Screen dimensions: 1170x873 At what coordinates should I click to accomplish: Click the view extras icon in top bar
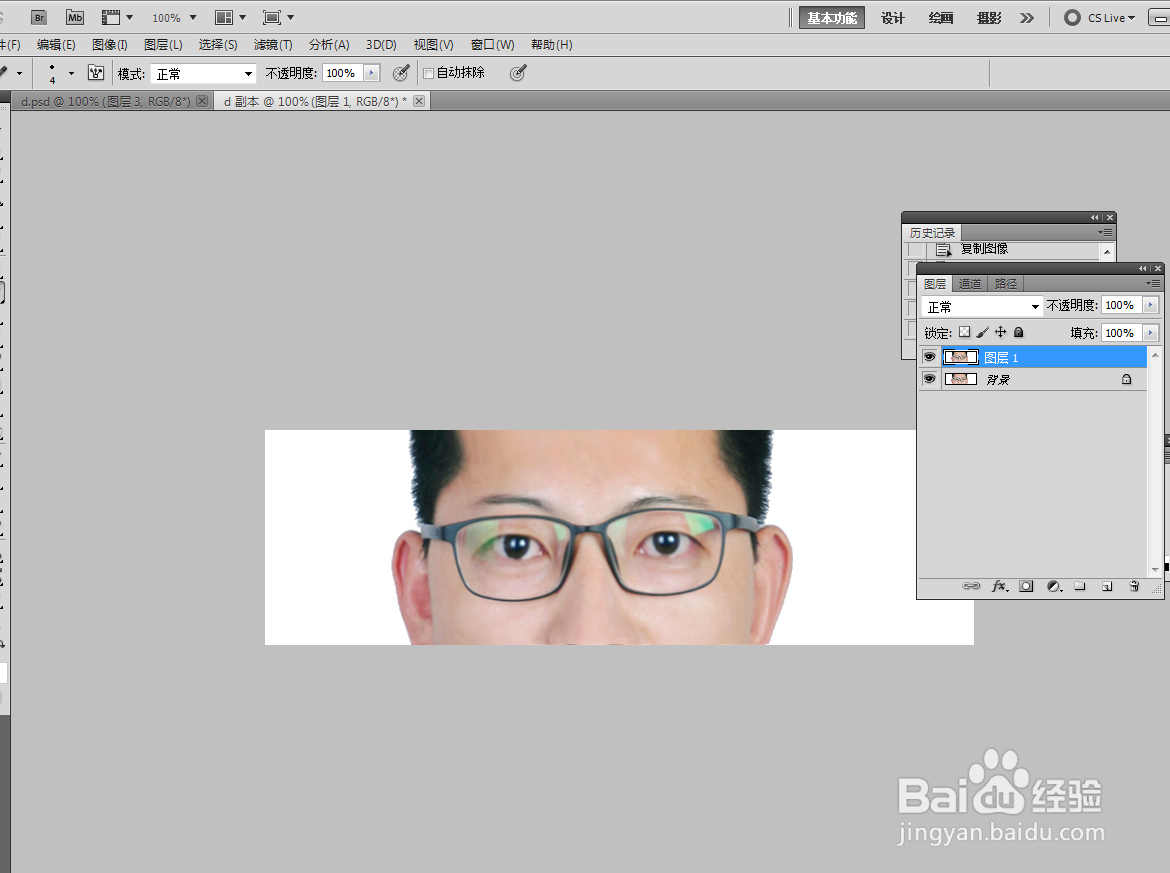click(110, 17)
